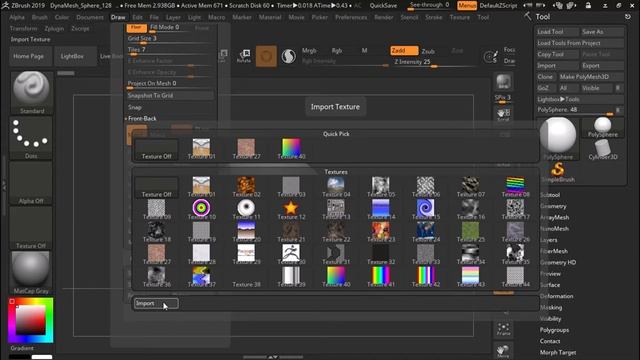Adjust the Z Intensity slider
The width and height of the screenshot is (640, 360).
tap(433, 62)
